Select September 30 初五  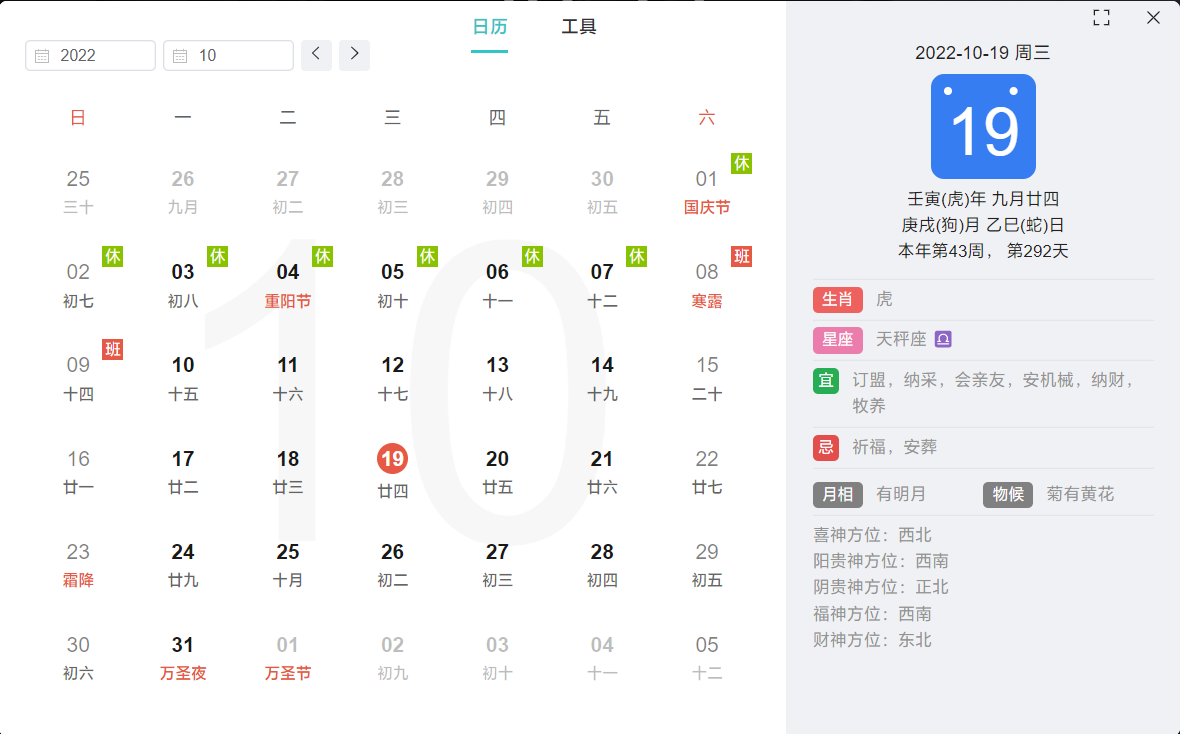click(602, 191)
